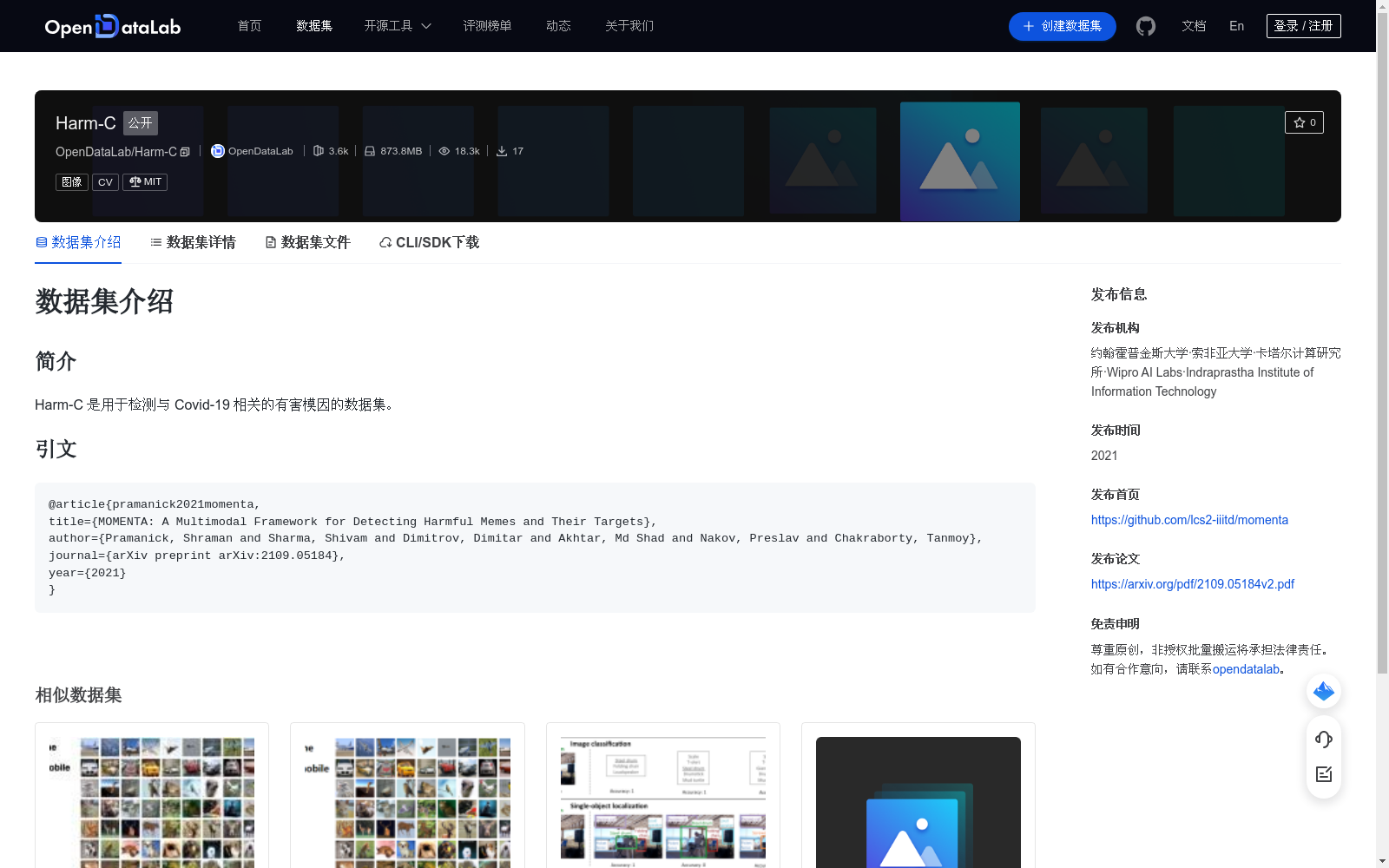Open third similar dataset with localization image

pos(663,802)
